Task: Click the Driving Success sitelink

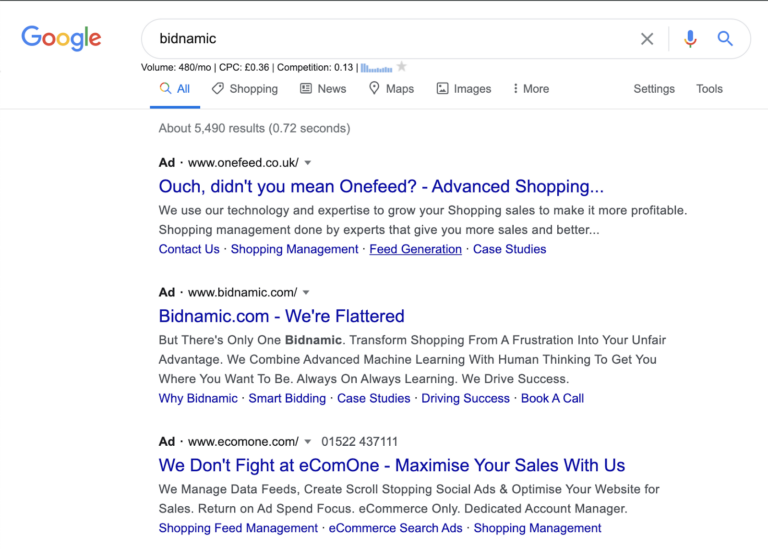Action: [x=465, y=399]
